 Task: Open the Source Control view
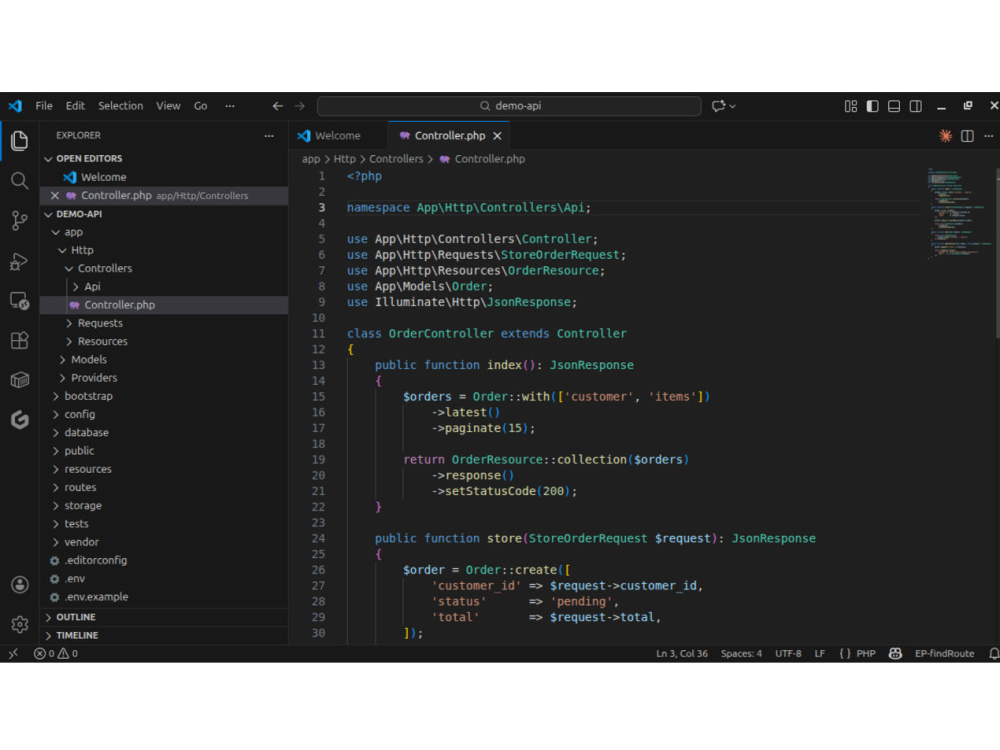click(x=19, y=221)
